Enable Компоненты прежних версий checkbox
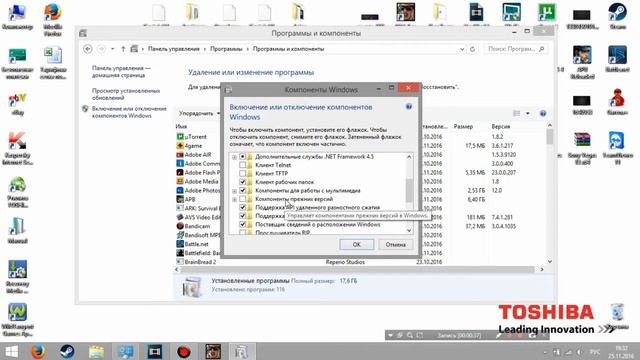Viewport: 640px width, 360px height. tap(242, 199)
